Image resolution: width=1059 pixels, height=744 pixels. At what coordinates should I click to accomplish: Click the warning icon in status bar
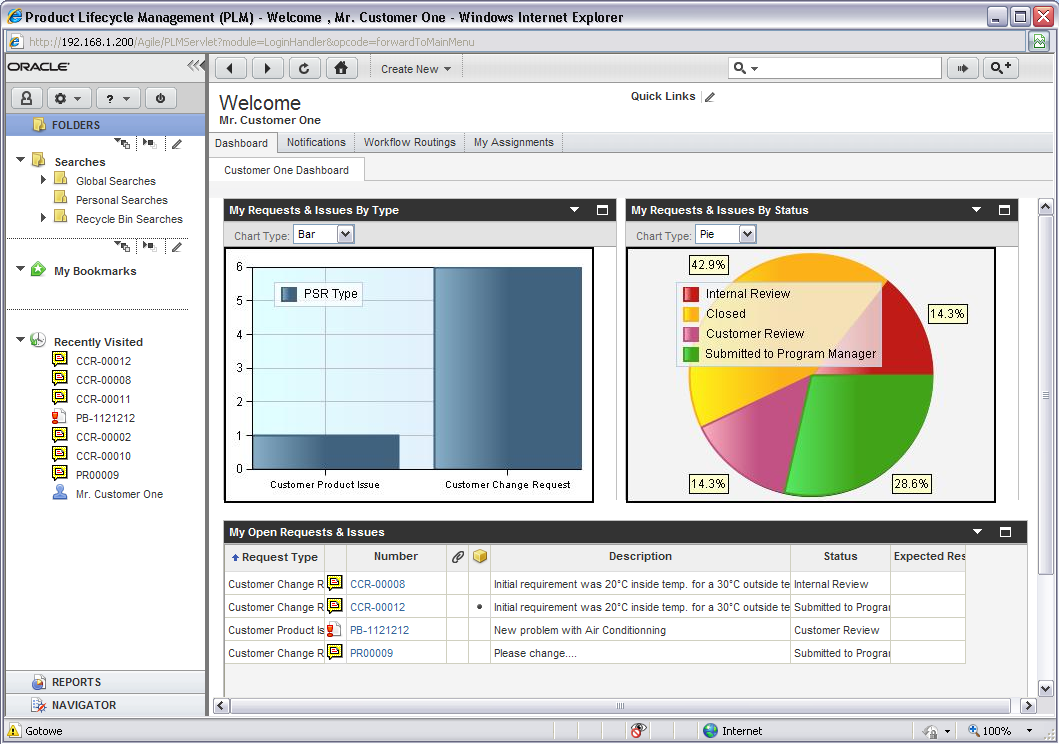(x=14, y=730)
